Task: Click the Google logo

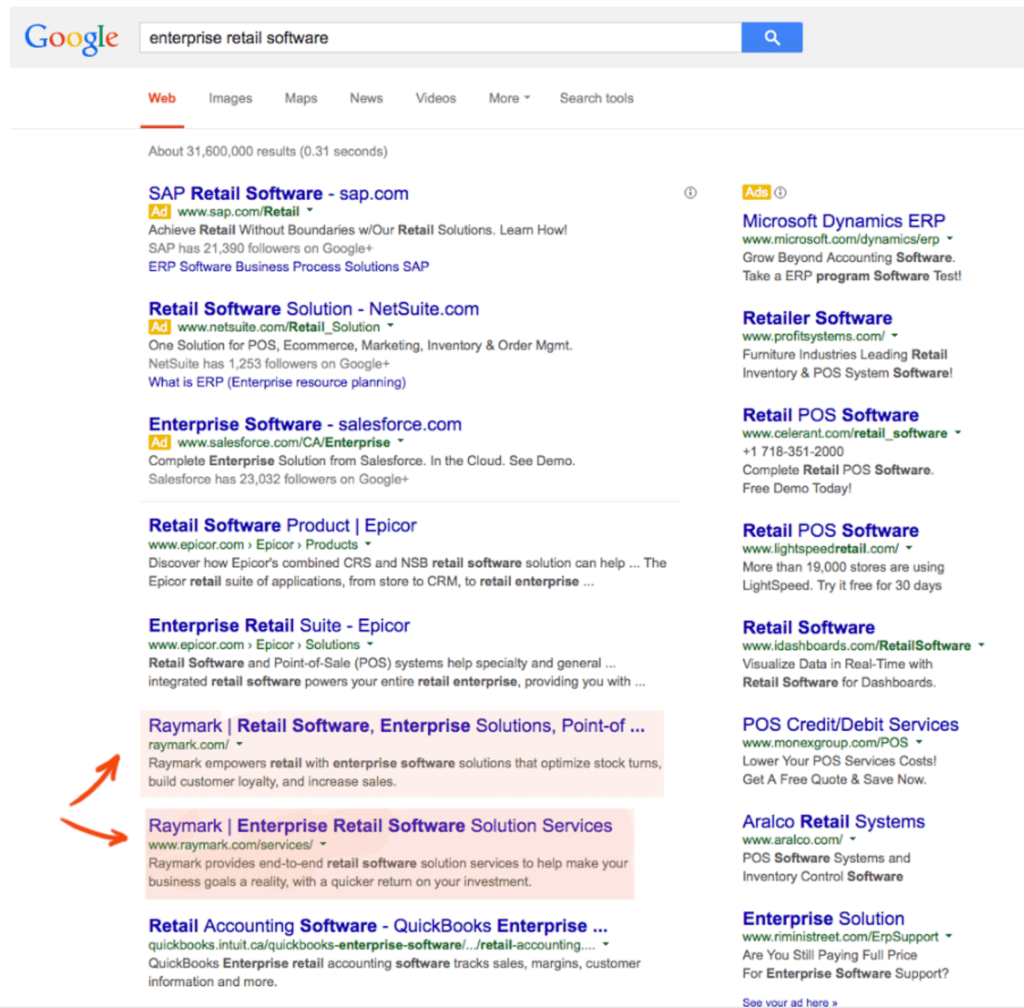Action: (x=72, y=39)
